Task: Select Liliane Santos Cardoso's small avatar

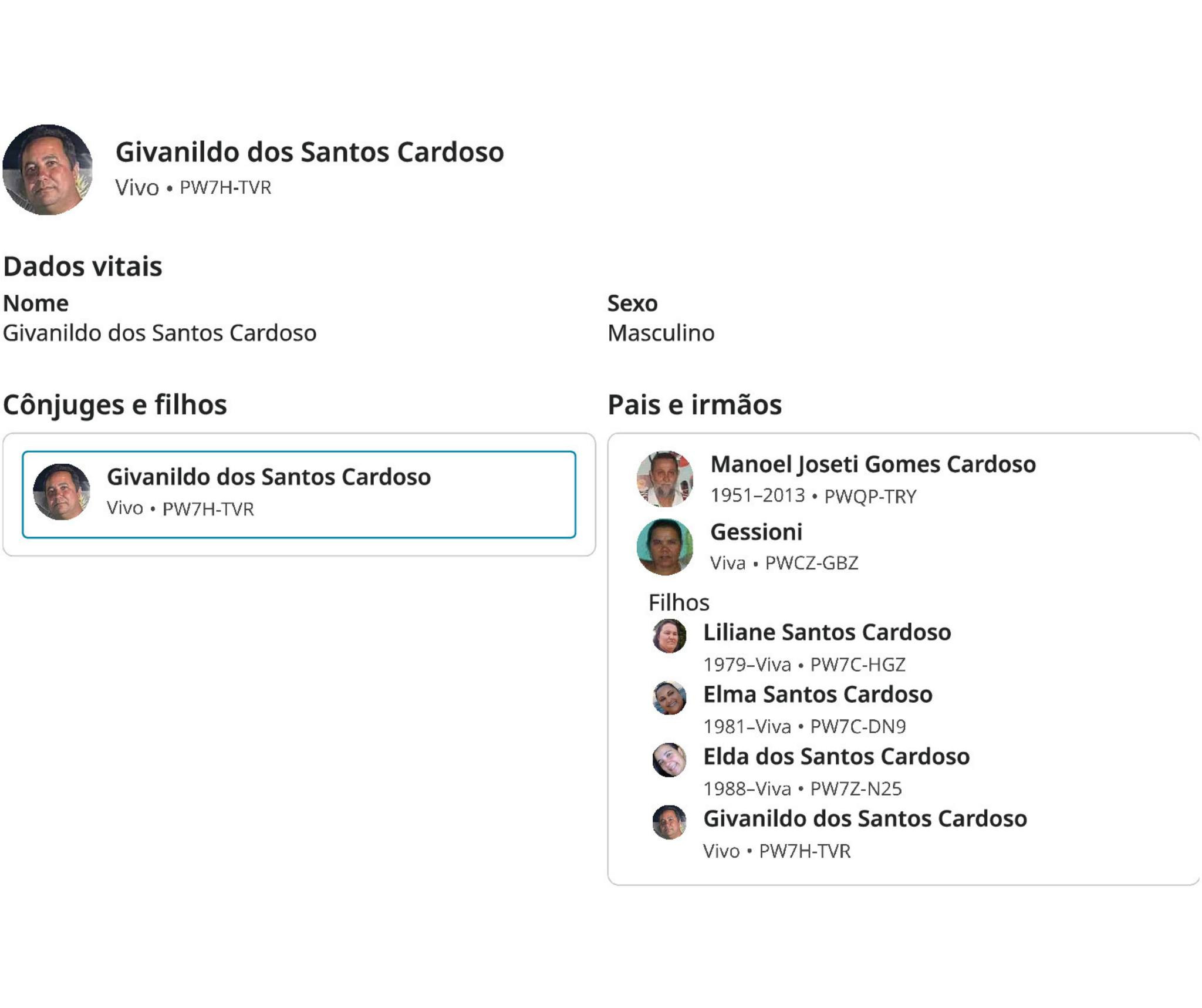Action: [669, 636]
